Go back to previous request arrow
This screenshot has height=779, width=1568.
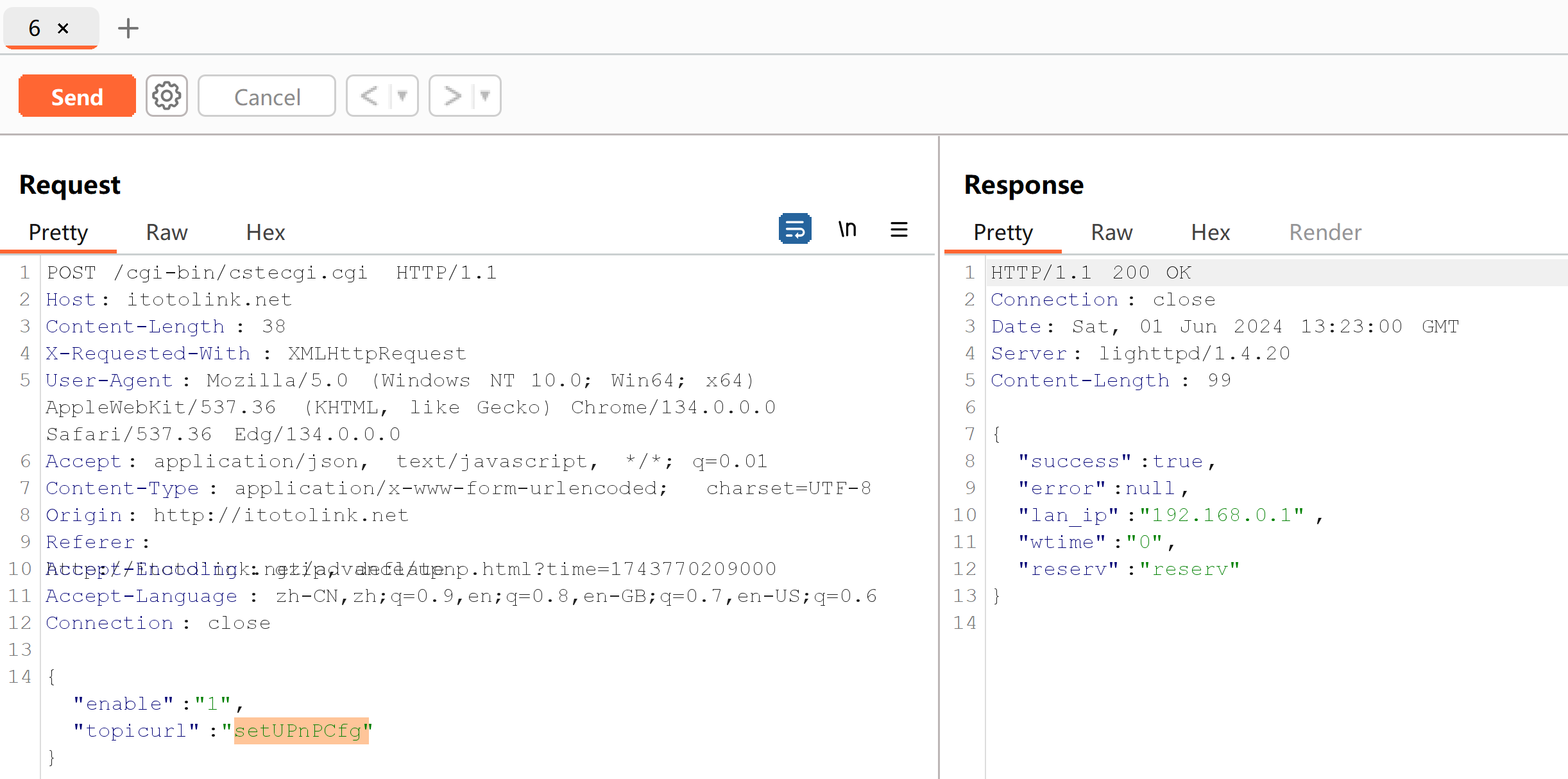click(370, 96)
